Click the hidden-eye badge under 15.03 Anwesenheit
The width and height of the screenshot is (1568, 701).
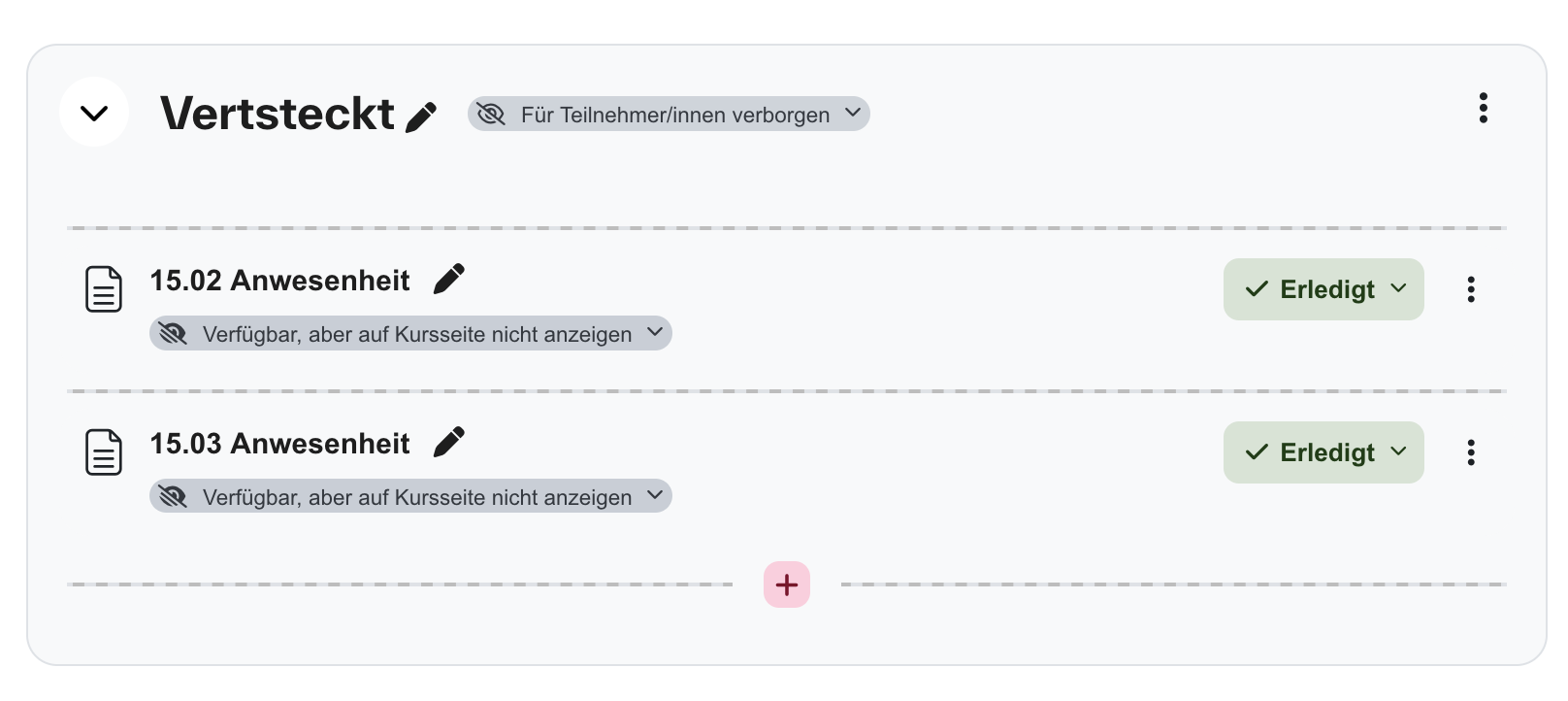tap(175, 496)
